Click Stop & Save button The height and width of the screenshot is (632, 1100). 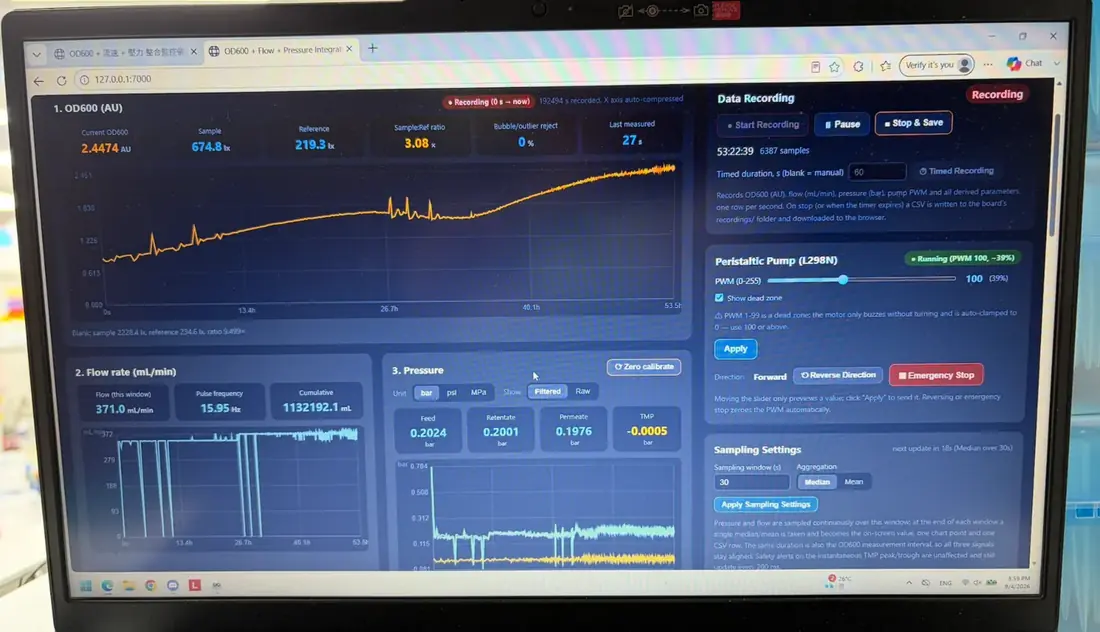[913, 123]
